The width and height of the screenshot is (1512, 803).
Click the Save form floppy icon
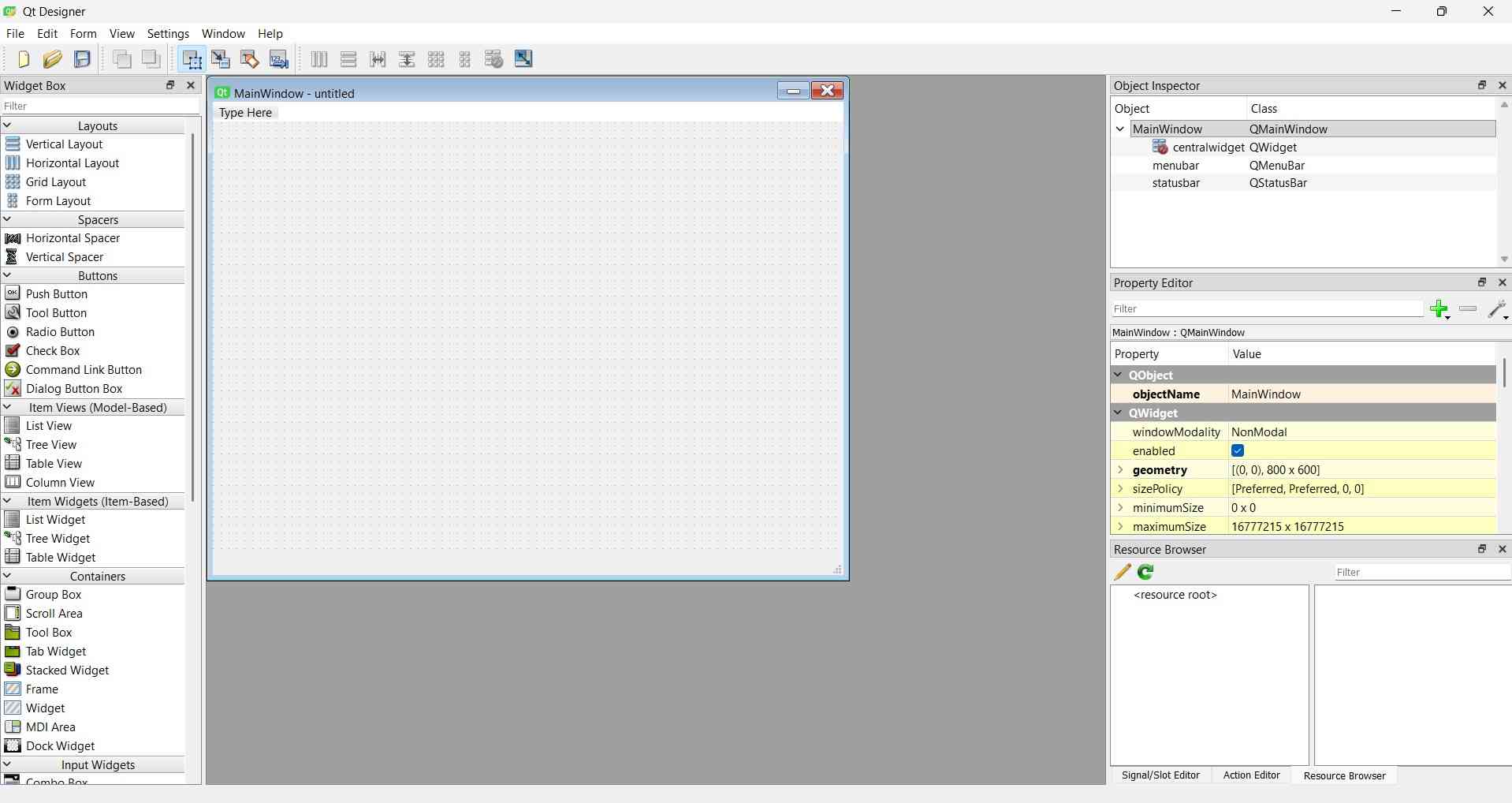click(82, 59)
